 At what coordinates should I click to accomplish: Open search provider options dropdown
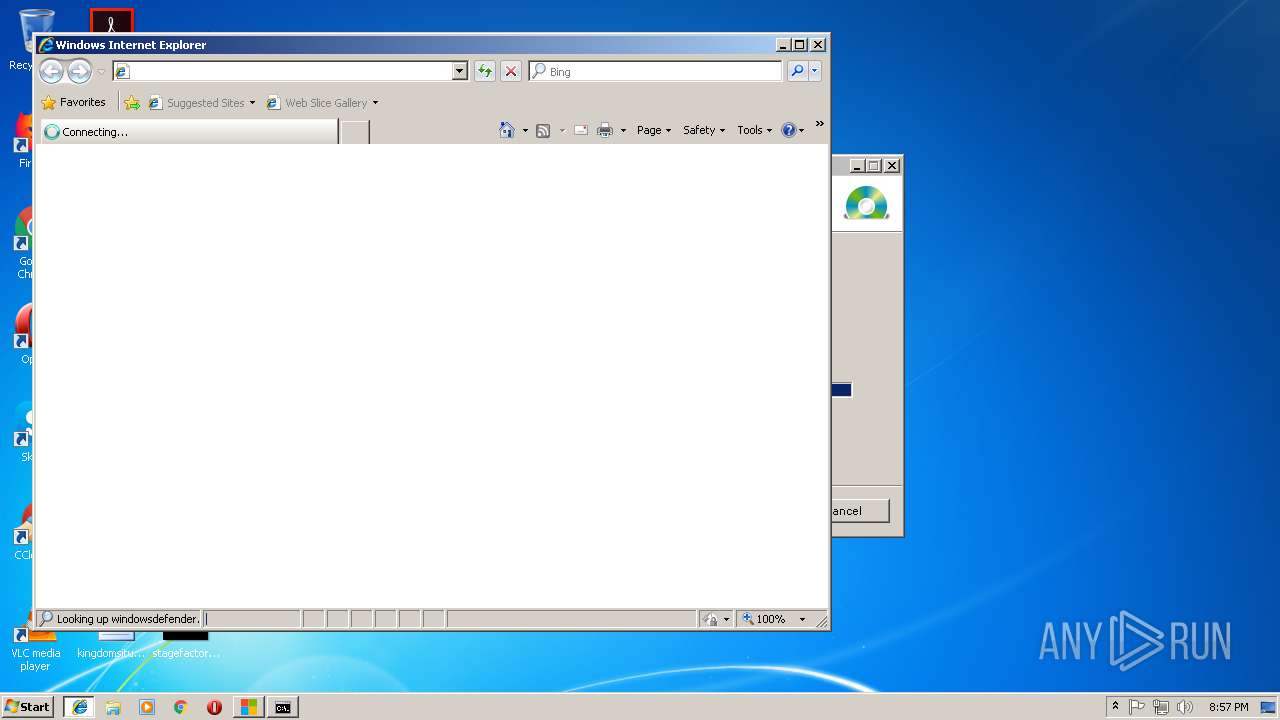tap(815, 71)
